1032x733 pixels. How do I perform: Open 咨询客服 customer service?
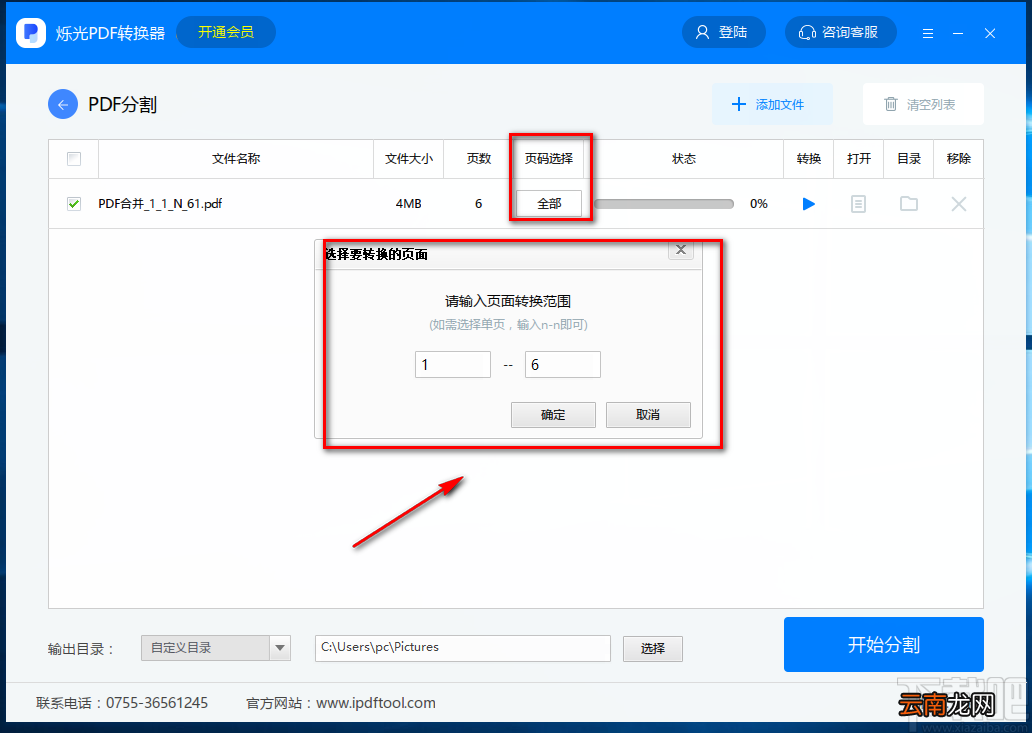tap(840, 32)
